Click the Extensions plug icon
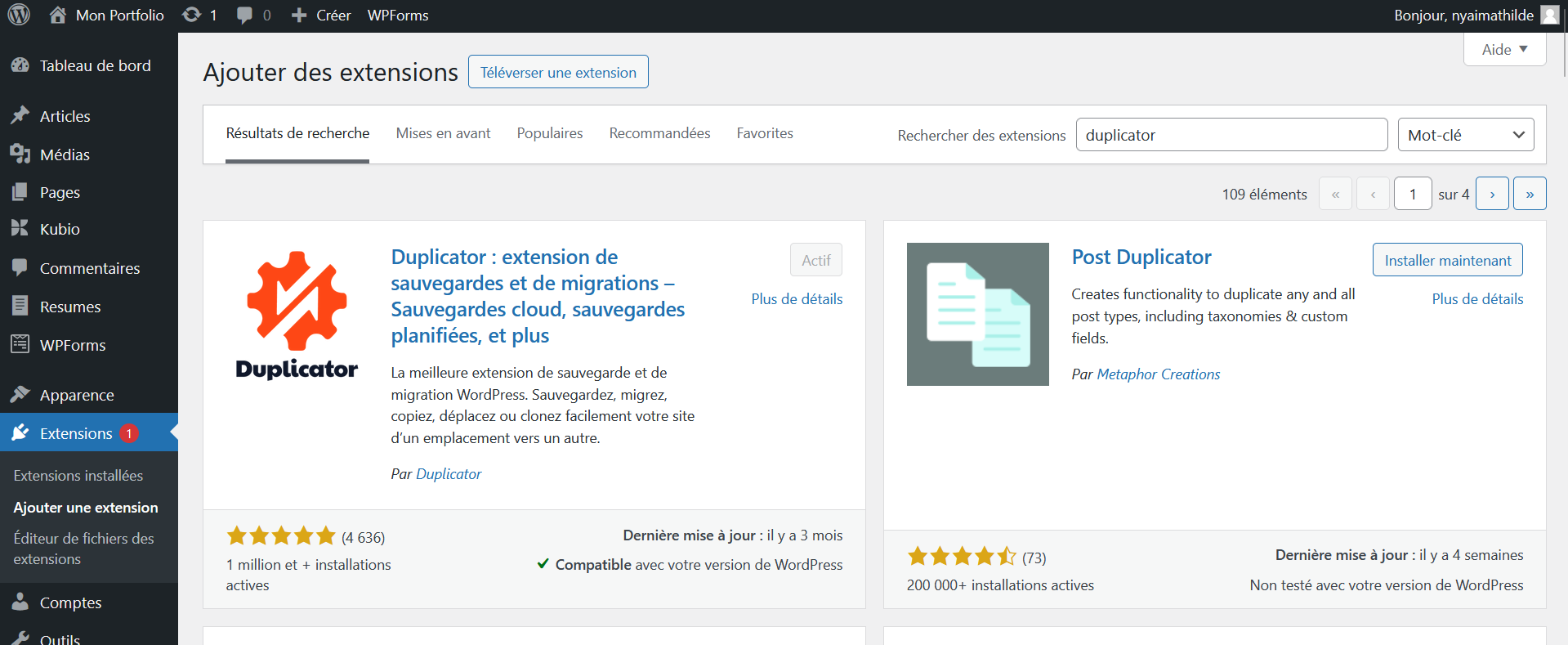Image resolution: width=1568 pixels, height=645 pixels. click(x=20, y=432)
